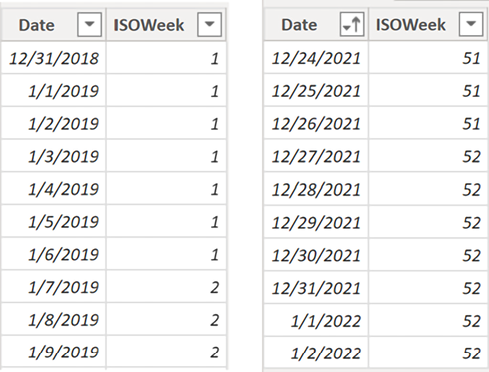Click the ISOWeek value beside 1/7/2019
This screenshot has width=489, height=372.
point(166,287)
